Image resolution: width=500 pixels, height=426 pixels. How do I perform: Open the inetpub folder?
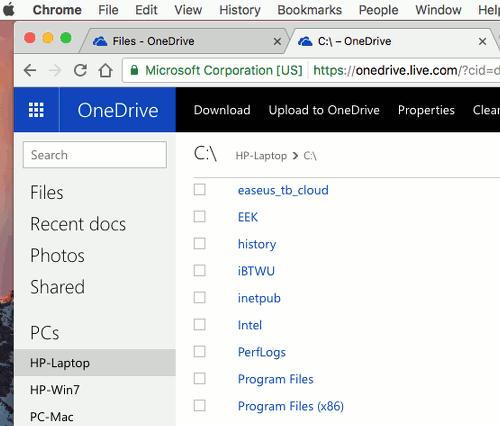(x=259, y=298)
